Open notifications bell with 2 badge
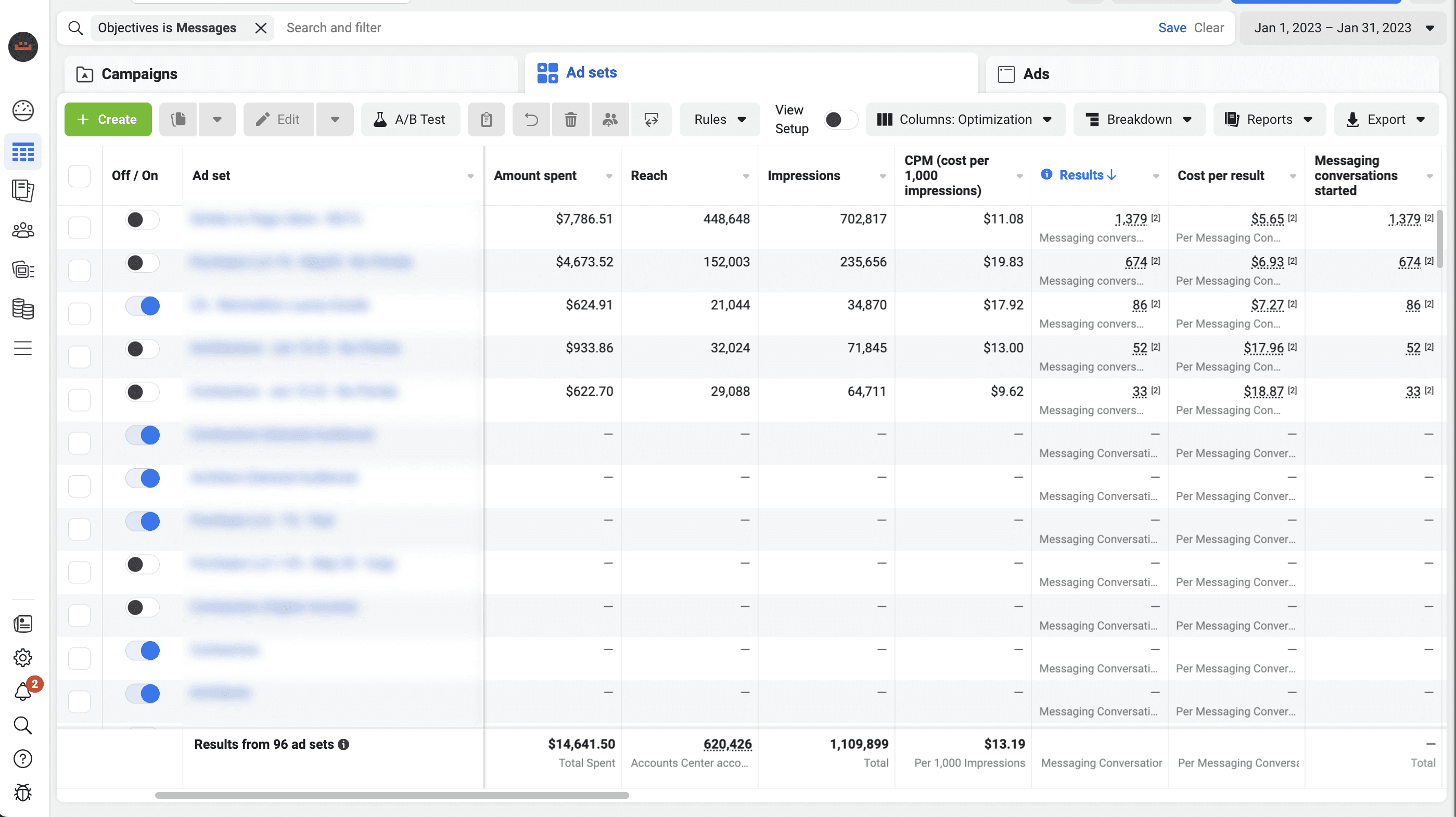Image resolution: width=1456 pixels, height=817 pixels. (x=24, y=691)
